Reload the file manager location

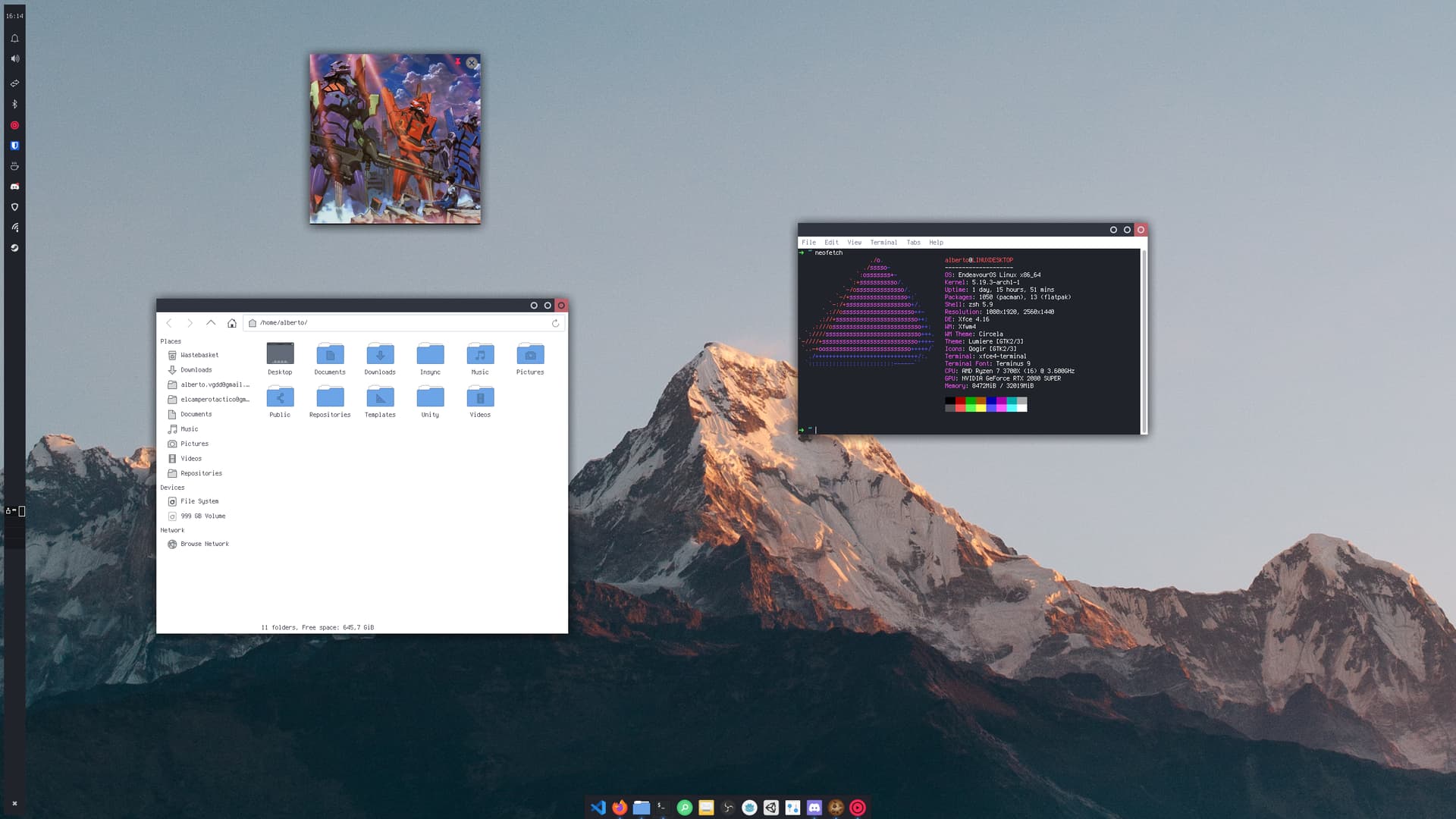click(x=555, y=323)
